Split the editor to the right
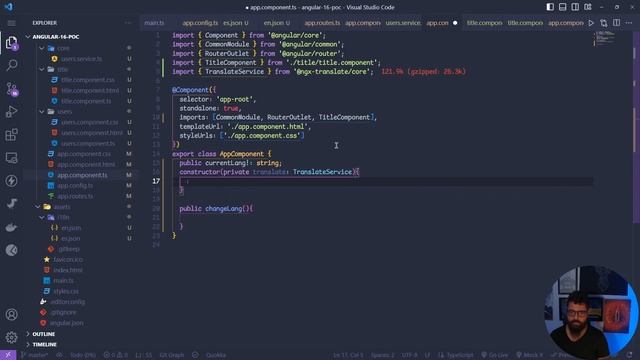 (x=616, y=23)
